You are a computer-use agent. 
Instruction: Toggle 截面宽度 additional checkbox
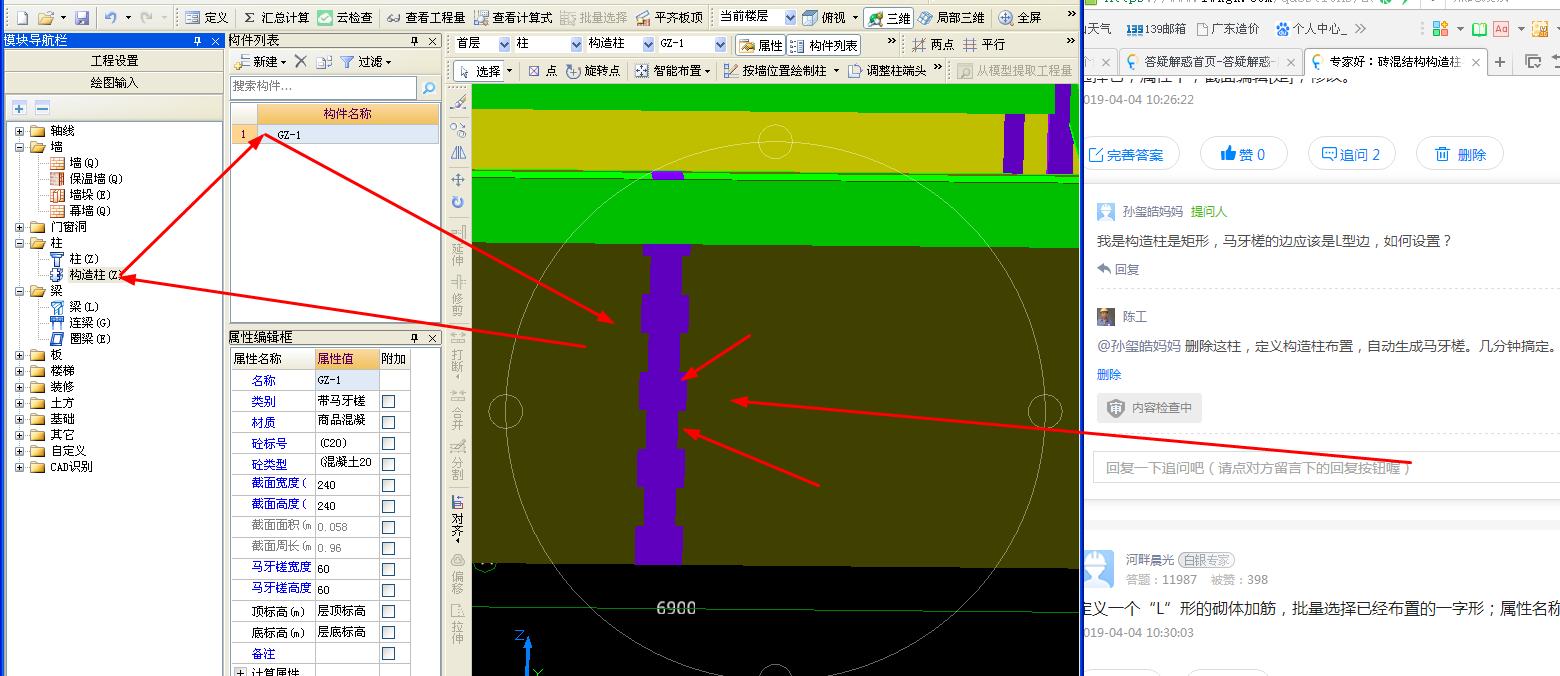coord(389,485)
